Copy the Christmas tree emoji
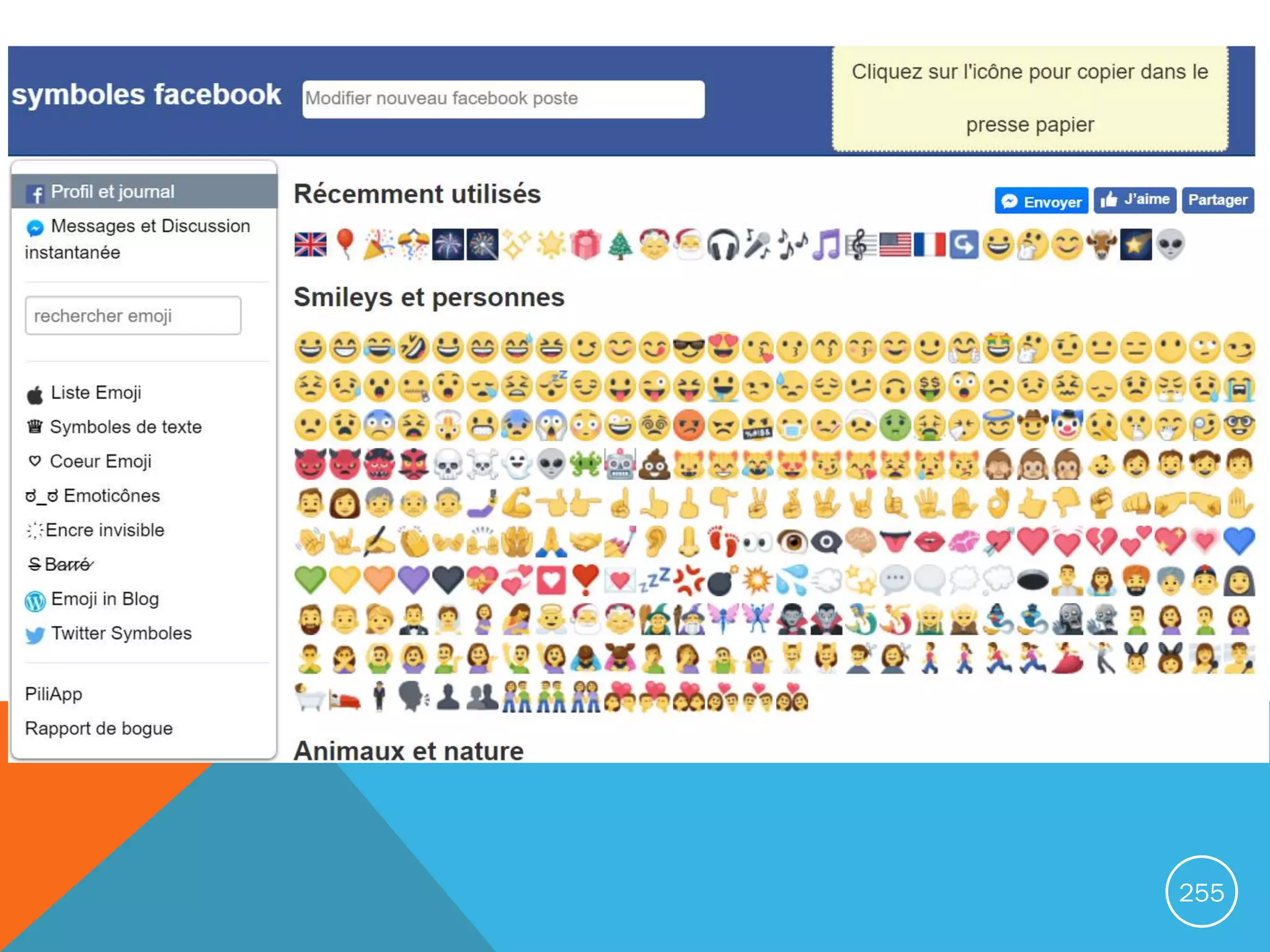1270x952 pixels. coord(619,245)
